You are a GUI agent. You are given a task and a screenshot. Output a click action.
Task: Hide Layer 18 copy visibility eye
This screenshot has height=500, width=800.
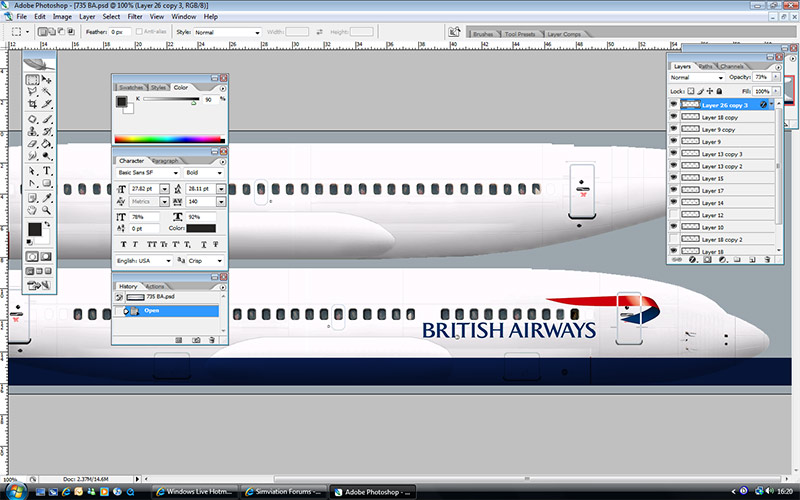click(x=674, y=117)
